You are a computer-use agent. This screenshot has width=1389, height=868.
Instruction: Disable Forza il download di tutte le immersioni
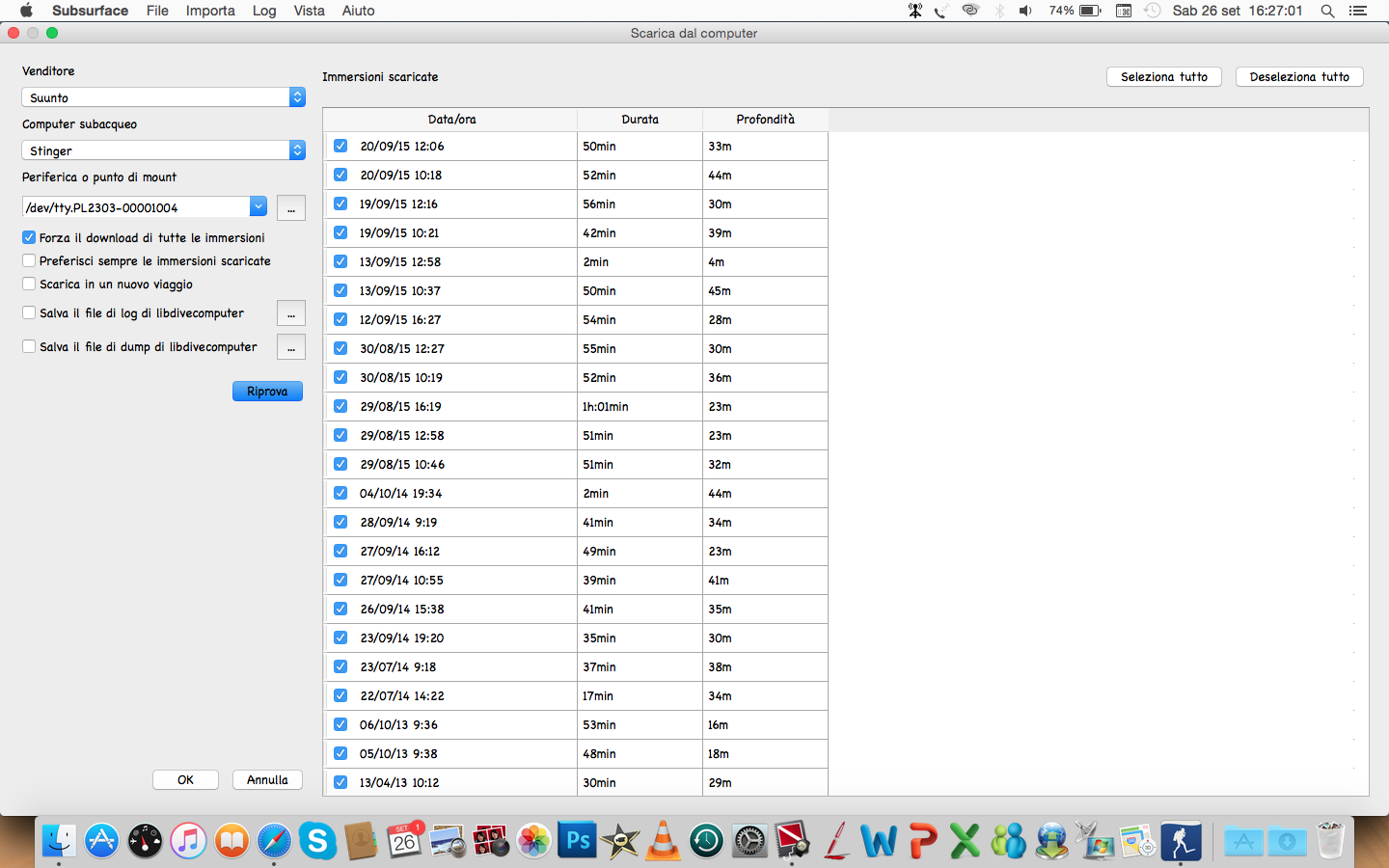(x=29, y=237)
